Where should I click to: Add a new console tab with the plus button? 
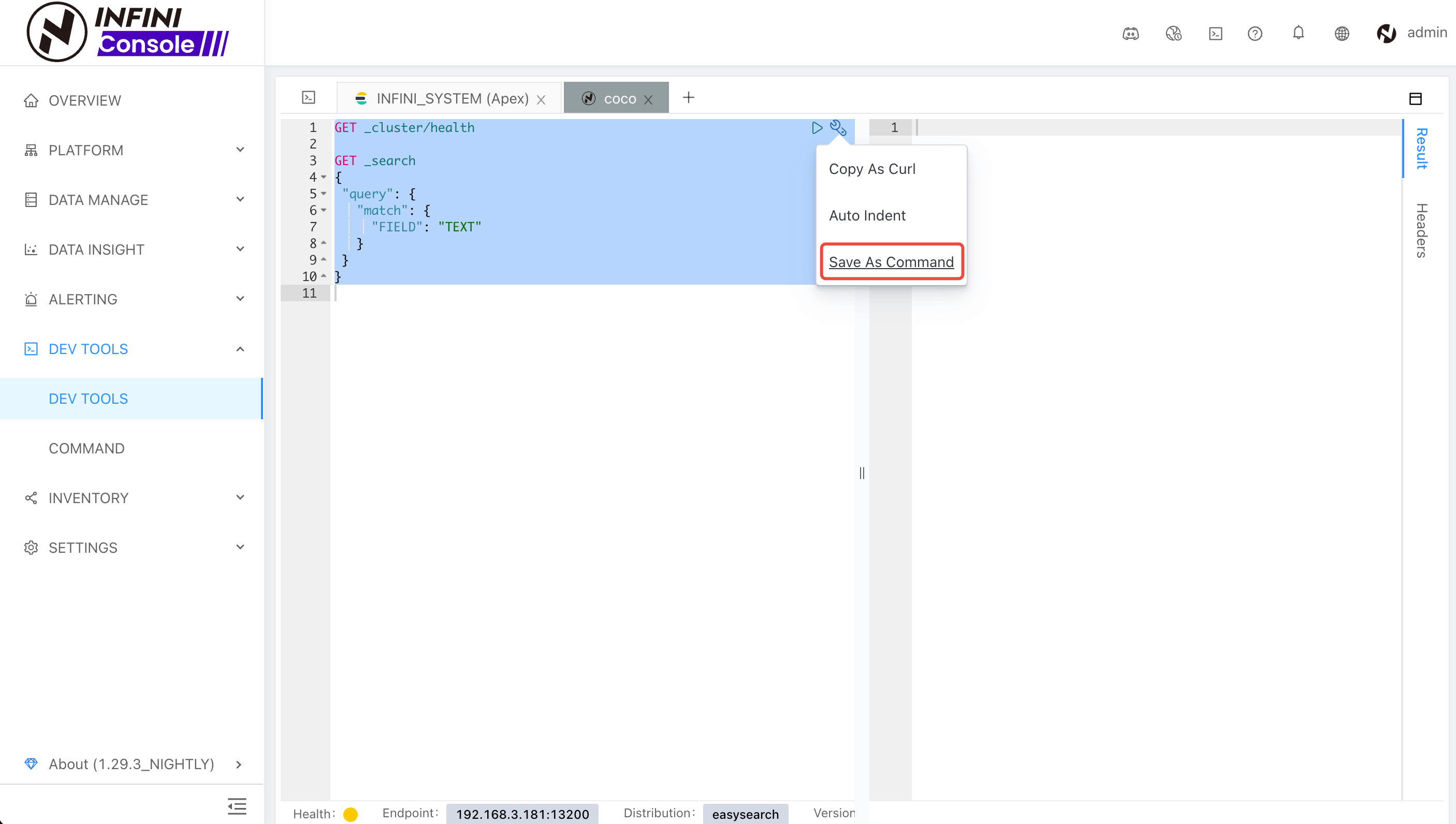click(688, 98)
